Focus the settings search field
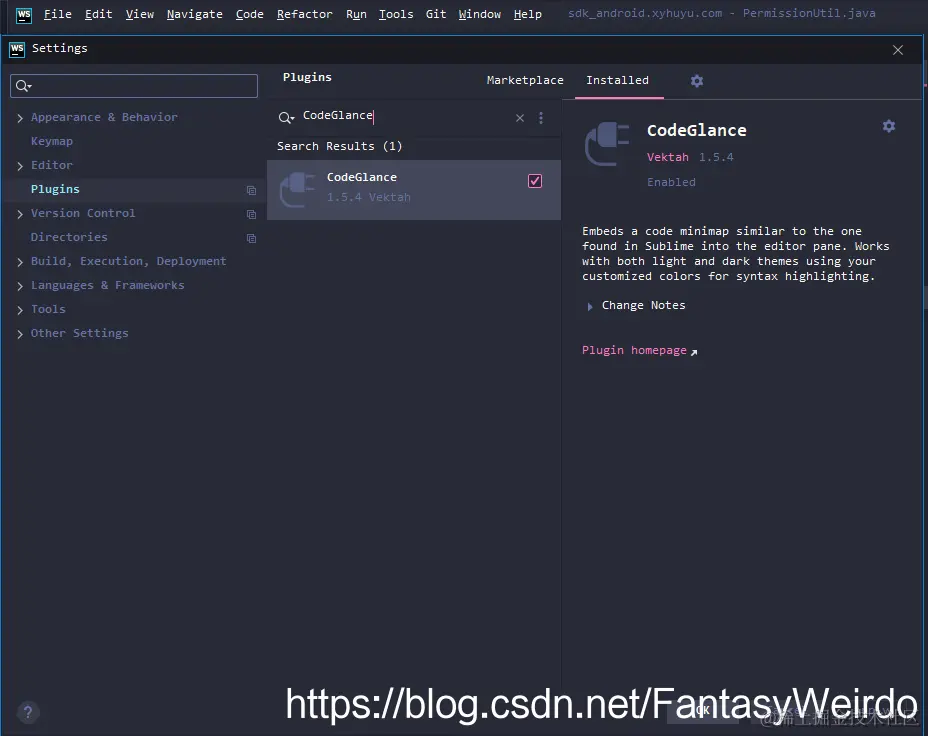This screenshot has height=736, width=928. pyautogui.click(x=134, y=86)
